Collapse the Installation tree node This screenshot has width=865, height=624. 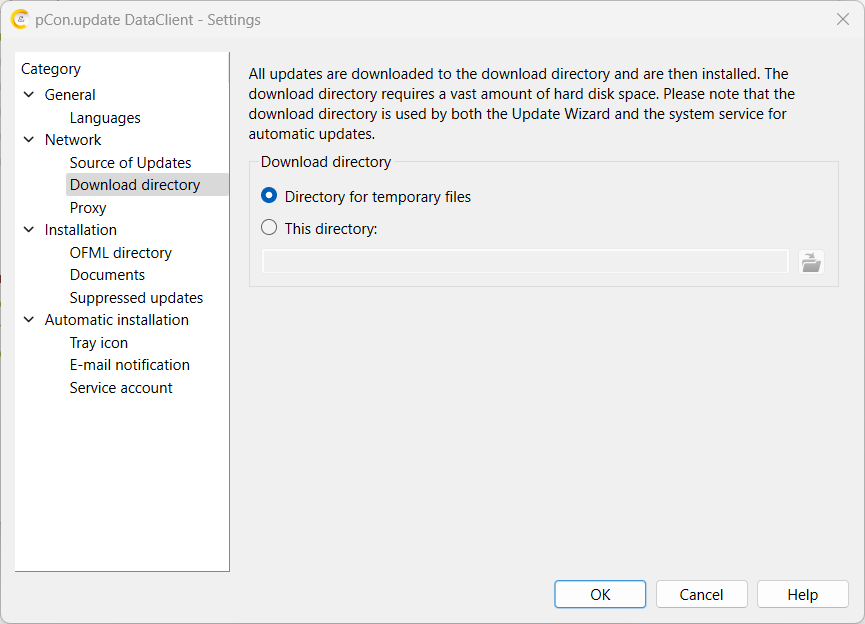29,230
